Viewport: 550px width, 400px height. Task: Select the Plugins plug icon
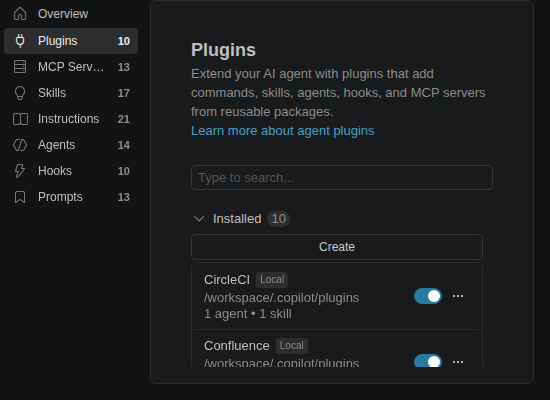(20, 41)
